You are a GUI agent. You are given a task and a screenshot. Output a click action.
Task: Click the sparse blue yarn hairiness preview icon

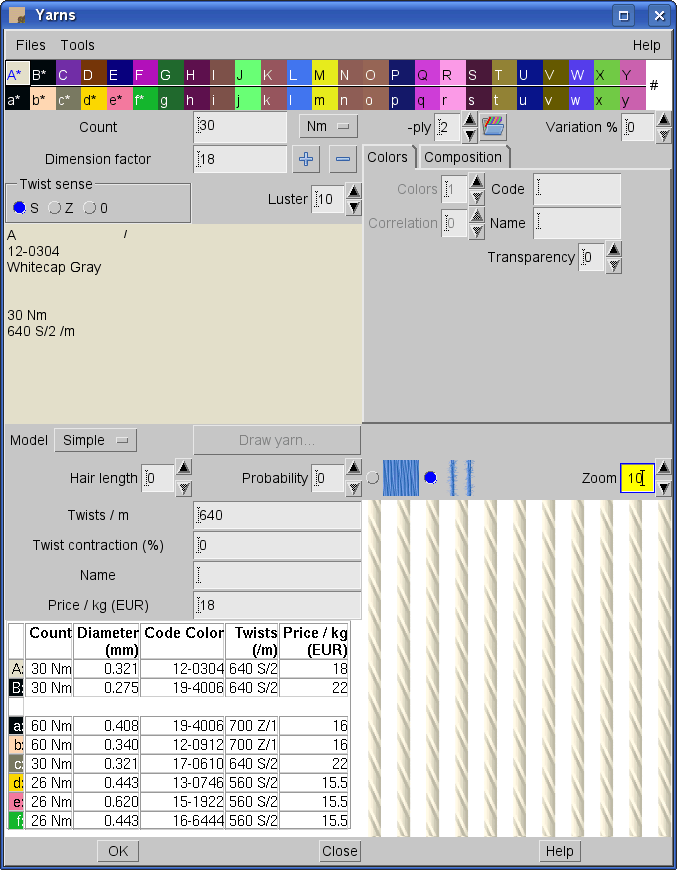pyautogui.click(x=460, y=478)
